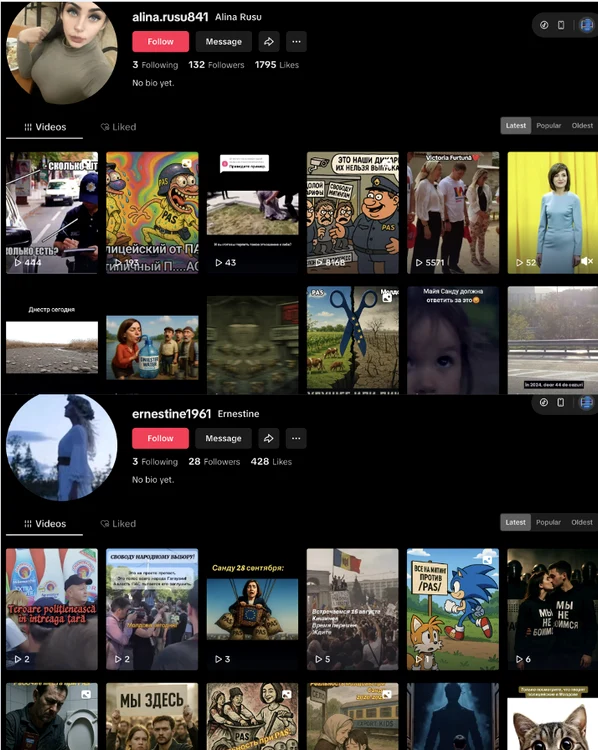
Task: Select Popular sort on alina.rusu841 videos
Action: pos(548,126)
